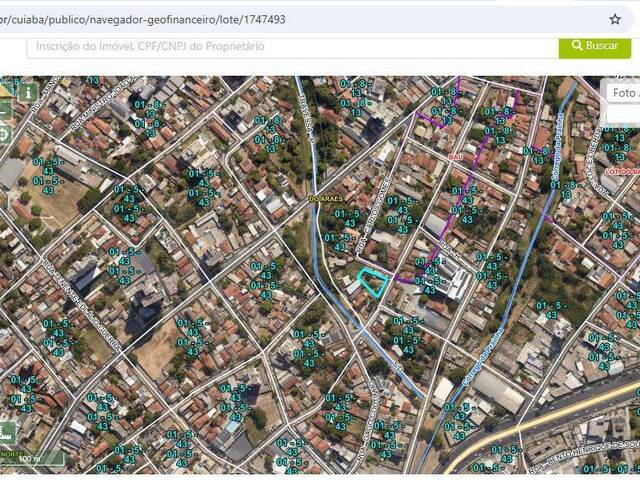Click the yellow DO ARAES map label

tap(326, 199)
